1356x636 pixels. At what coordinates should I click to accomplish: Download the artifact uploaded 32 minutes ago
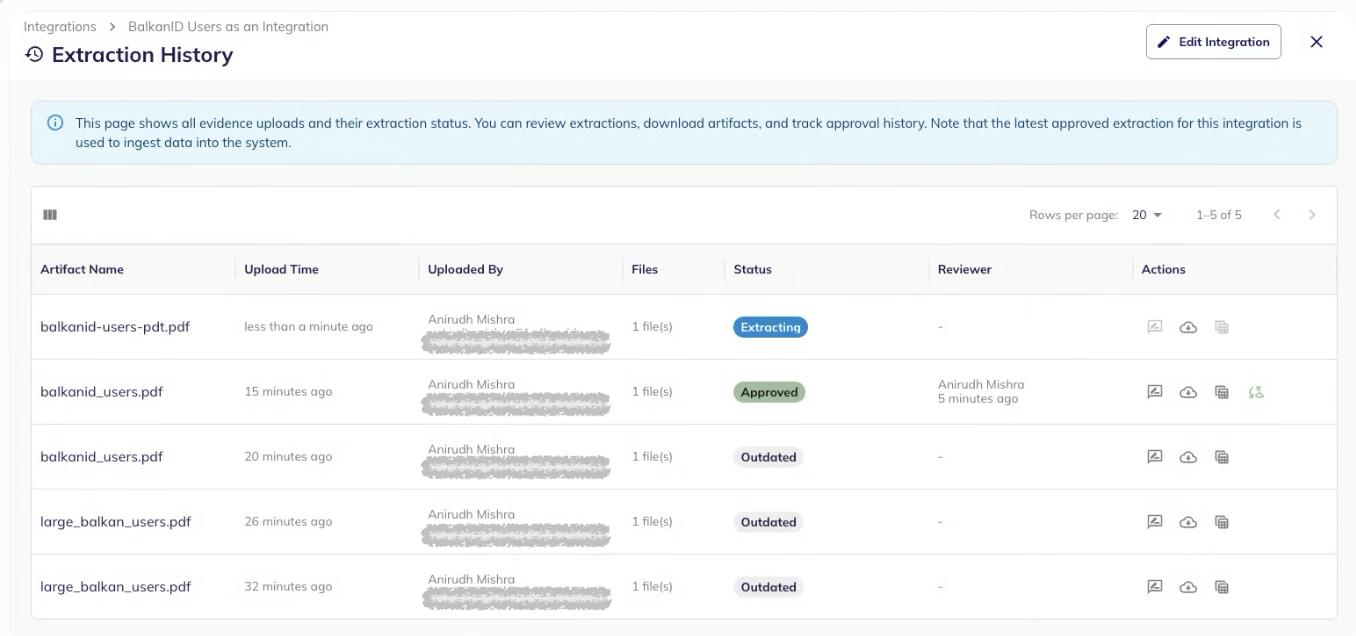click(x=1188, y=587)
